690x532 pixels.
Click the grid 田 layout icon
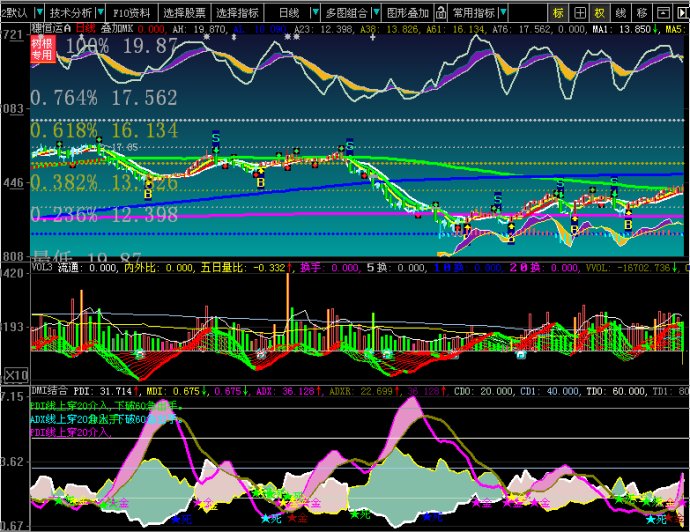(580, 13)
